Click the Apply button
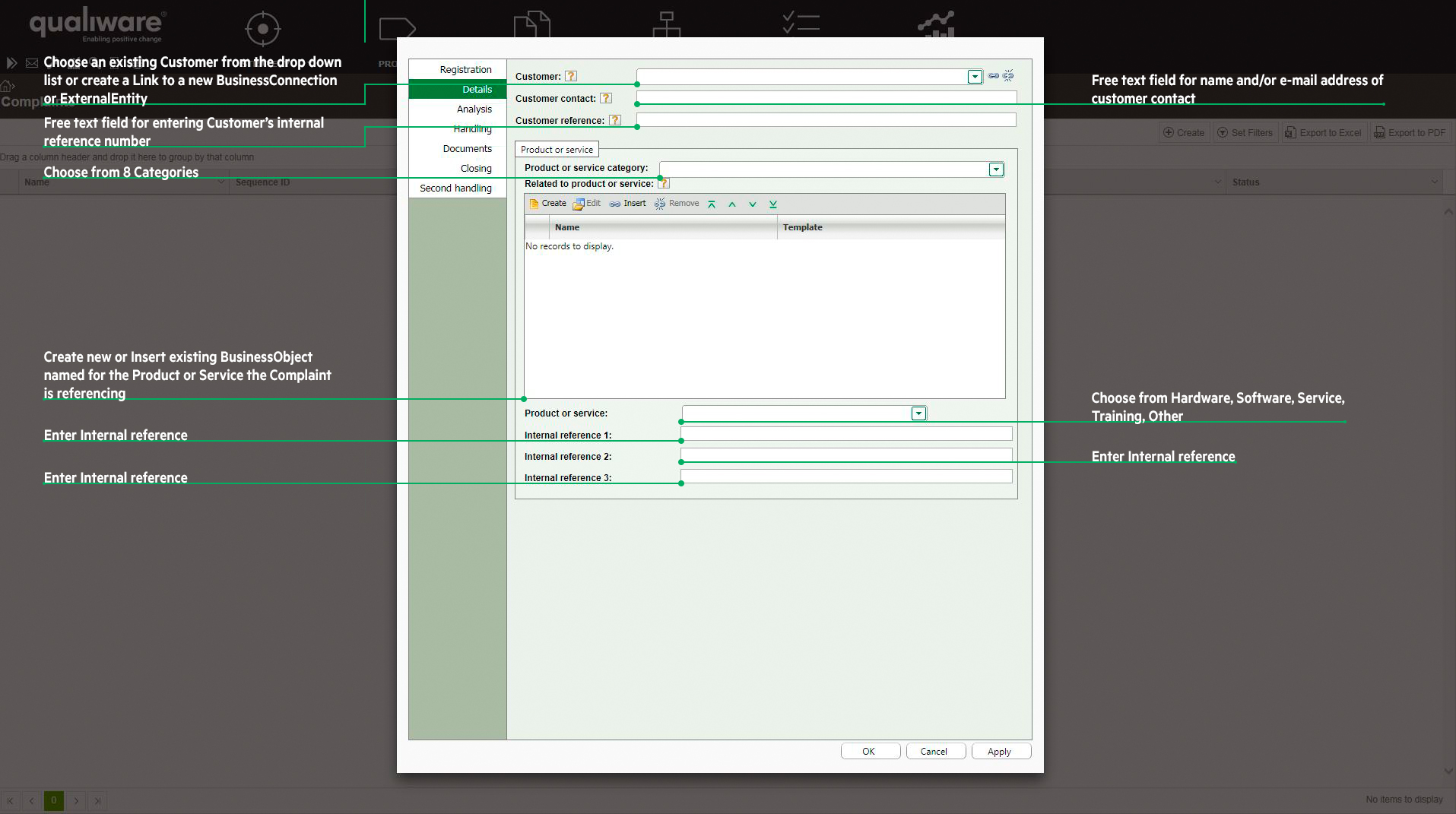 click(1000, 752)
